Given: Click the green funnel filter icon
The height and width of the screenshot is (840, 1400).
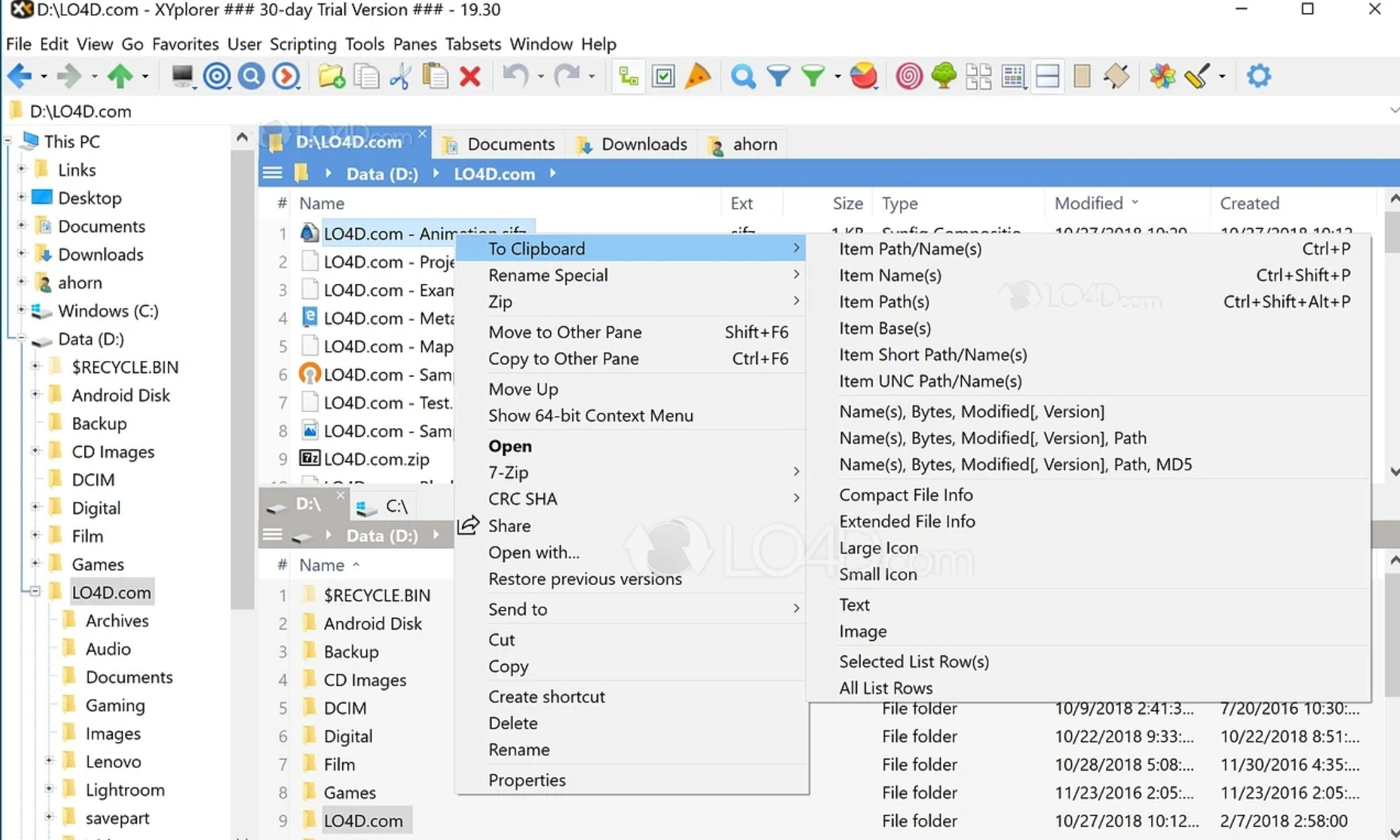Looking at the screenshot, I should click(813, 76).
